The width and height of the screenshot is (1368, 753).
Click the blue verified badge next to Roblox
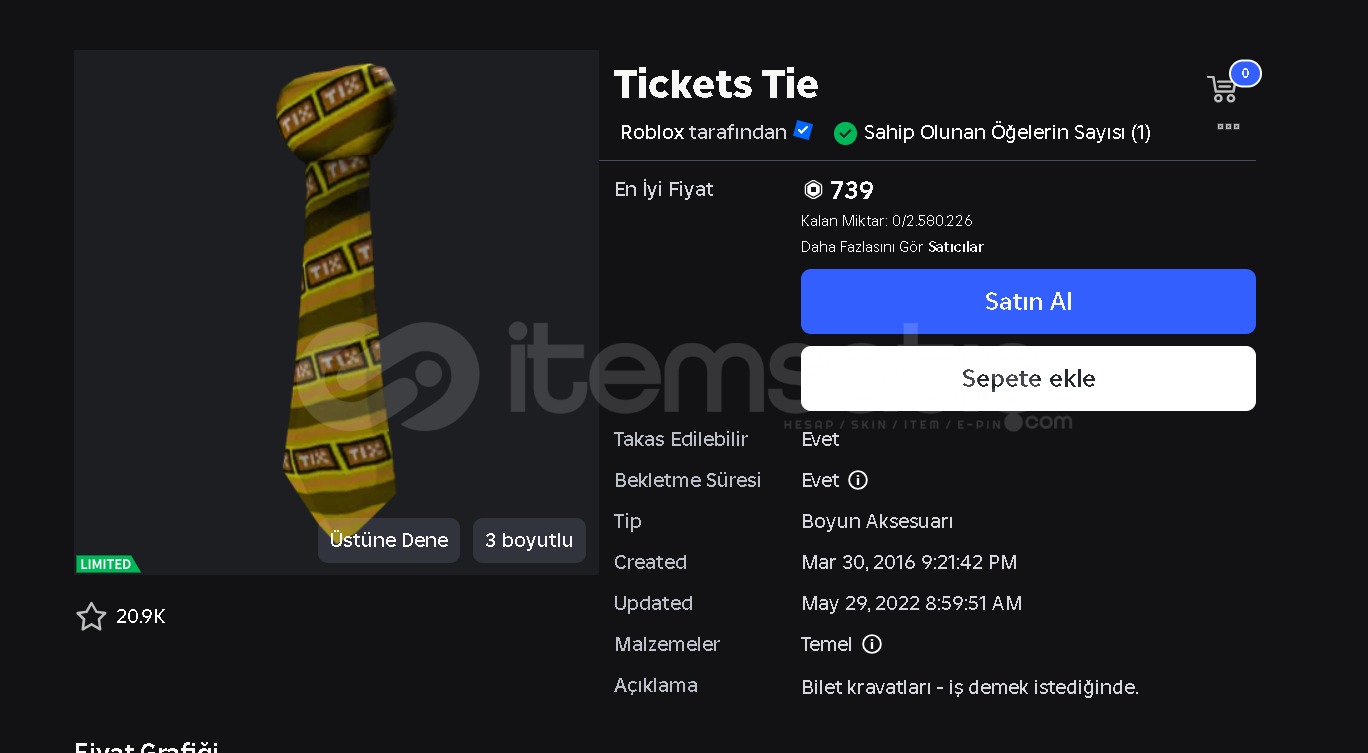tap(803, 131)
